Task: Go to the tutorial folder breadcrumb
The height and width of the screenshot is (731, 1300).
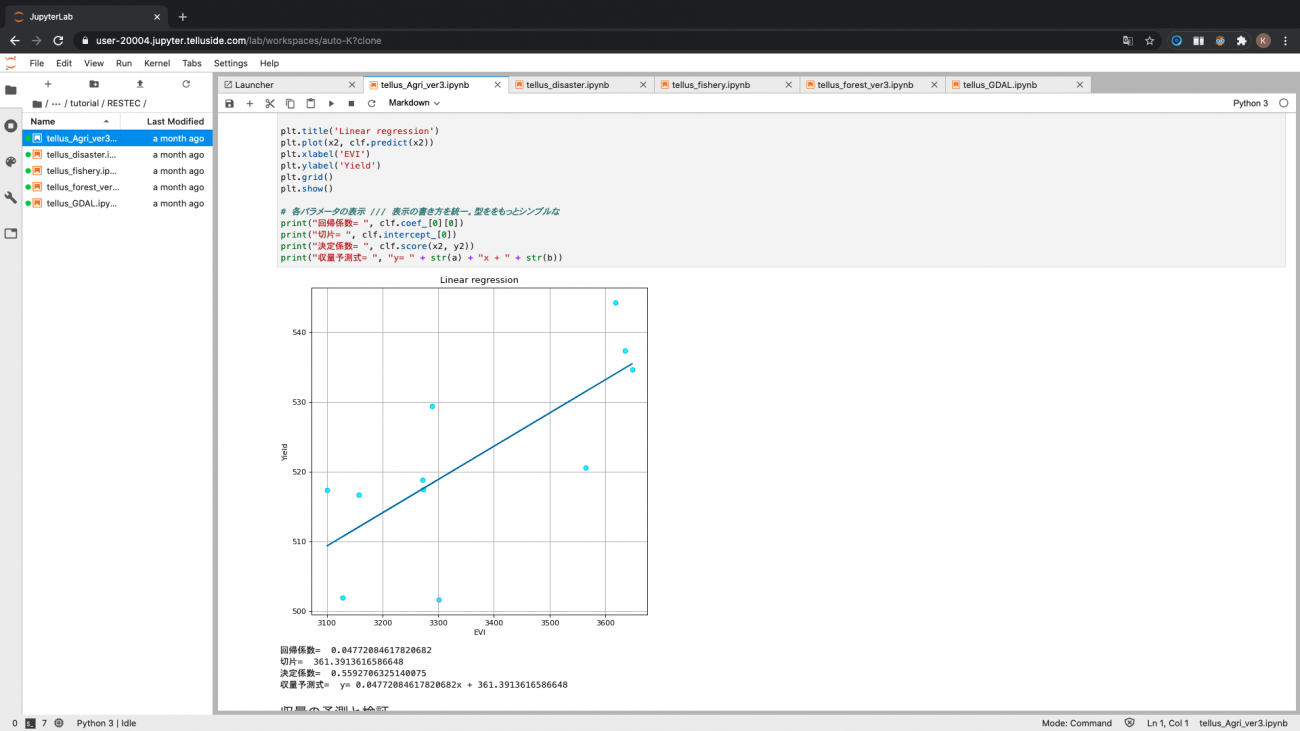Action: 84,103
